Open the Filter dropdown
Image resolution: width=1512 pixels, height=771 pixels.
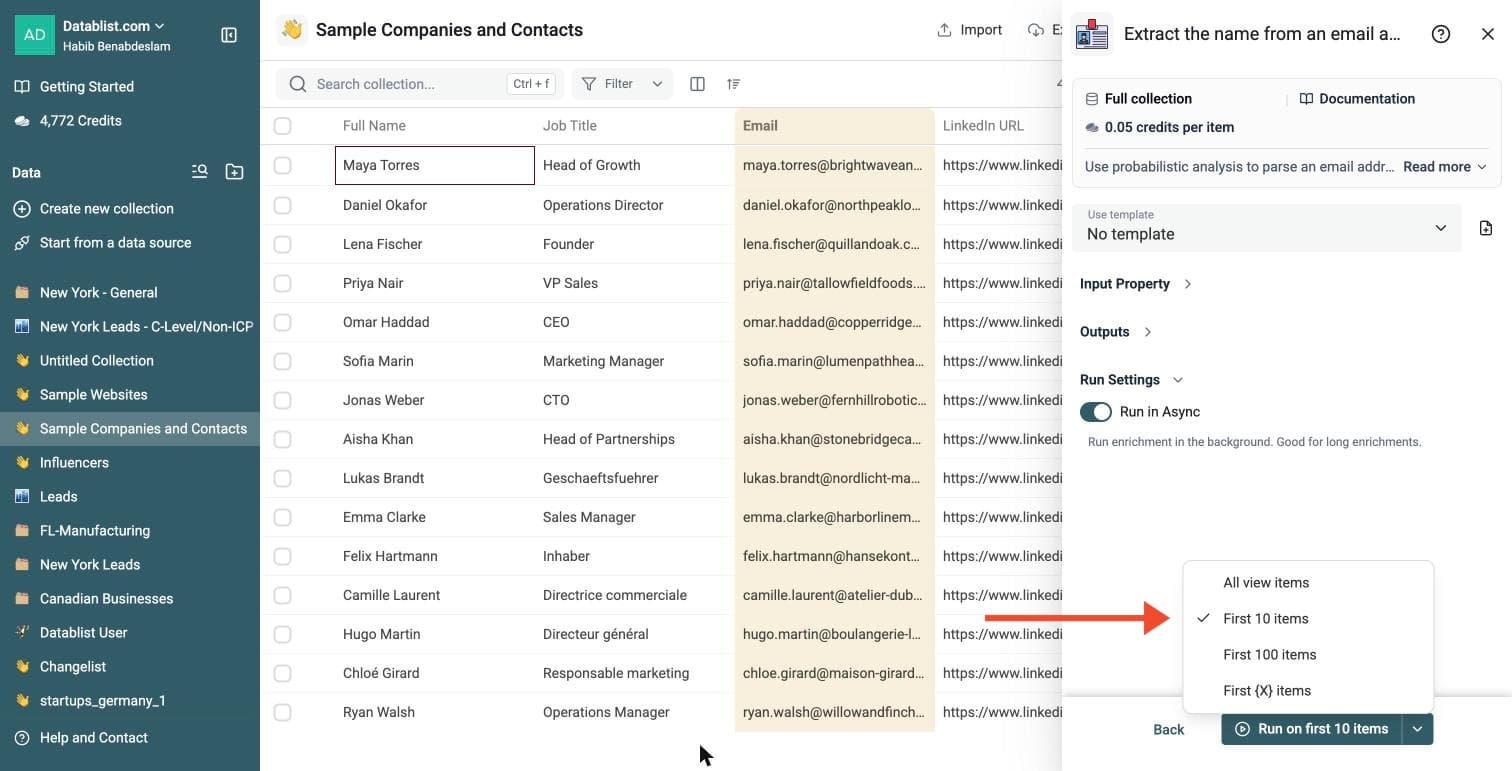[x=622, y=84]
